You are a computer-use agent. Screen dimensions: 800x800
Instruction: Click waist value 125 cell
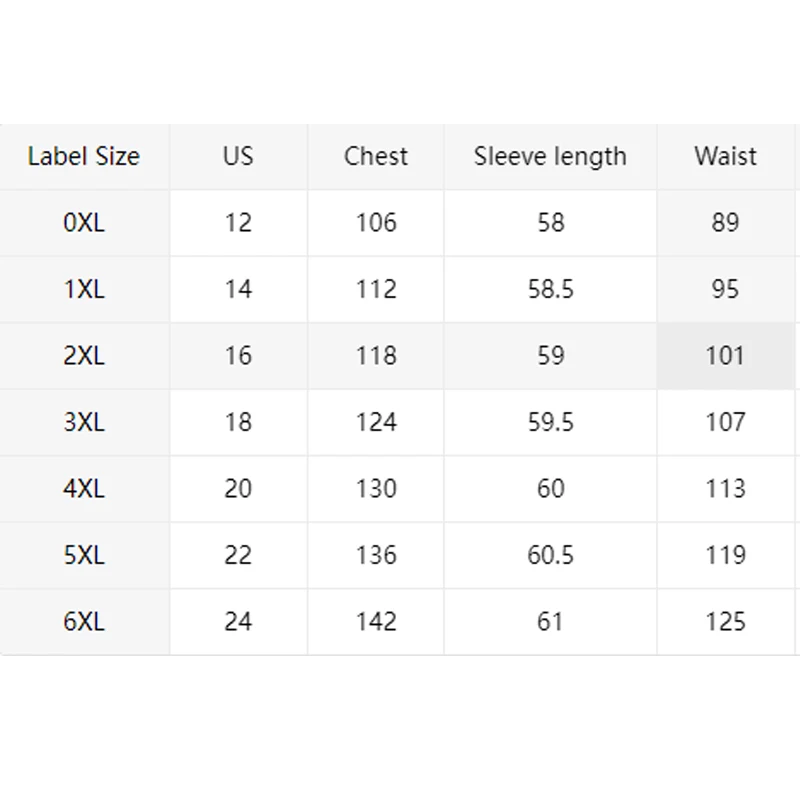click(725, 621)
